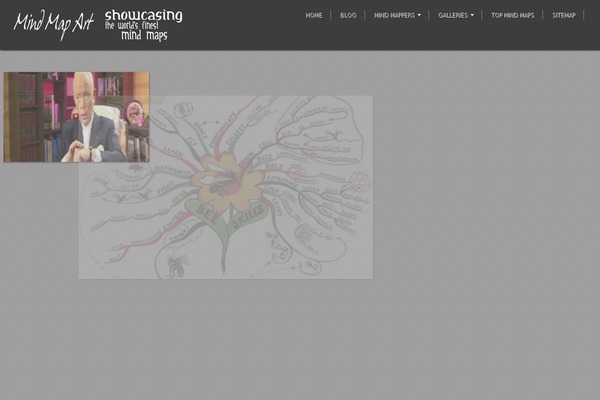The width and height of the screenshot is (600, 400).
Task: Expand the Mind Mappers dropdown arrow
Action: pyautogui.click(x=419, y=15)
